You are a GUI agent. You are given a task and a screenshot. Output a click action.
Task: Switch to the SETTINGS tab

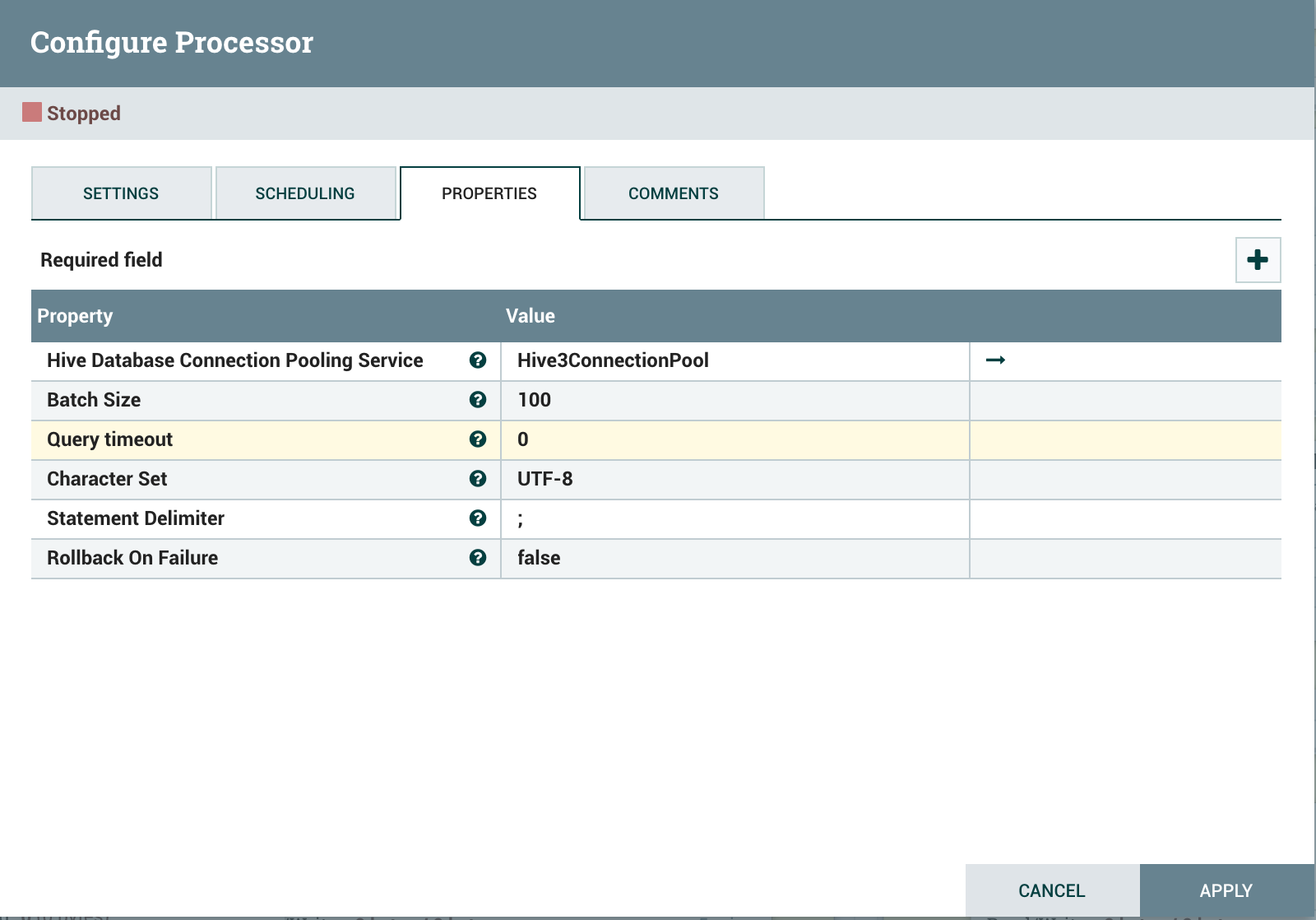tap(120, 193)
